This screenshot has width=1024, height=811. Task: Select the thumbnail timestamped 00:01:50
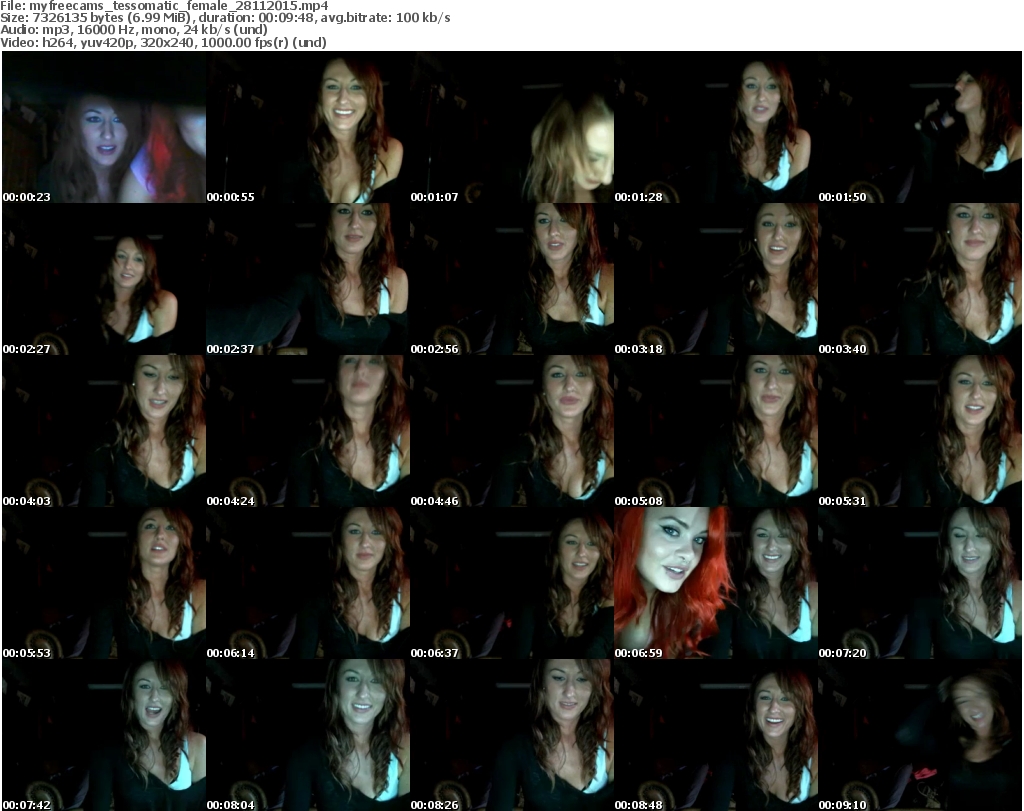click(920, 127)
